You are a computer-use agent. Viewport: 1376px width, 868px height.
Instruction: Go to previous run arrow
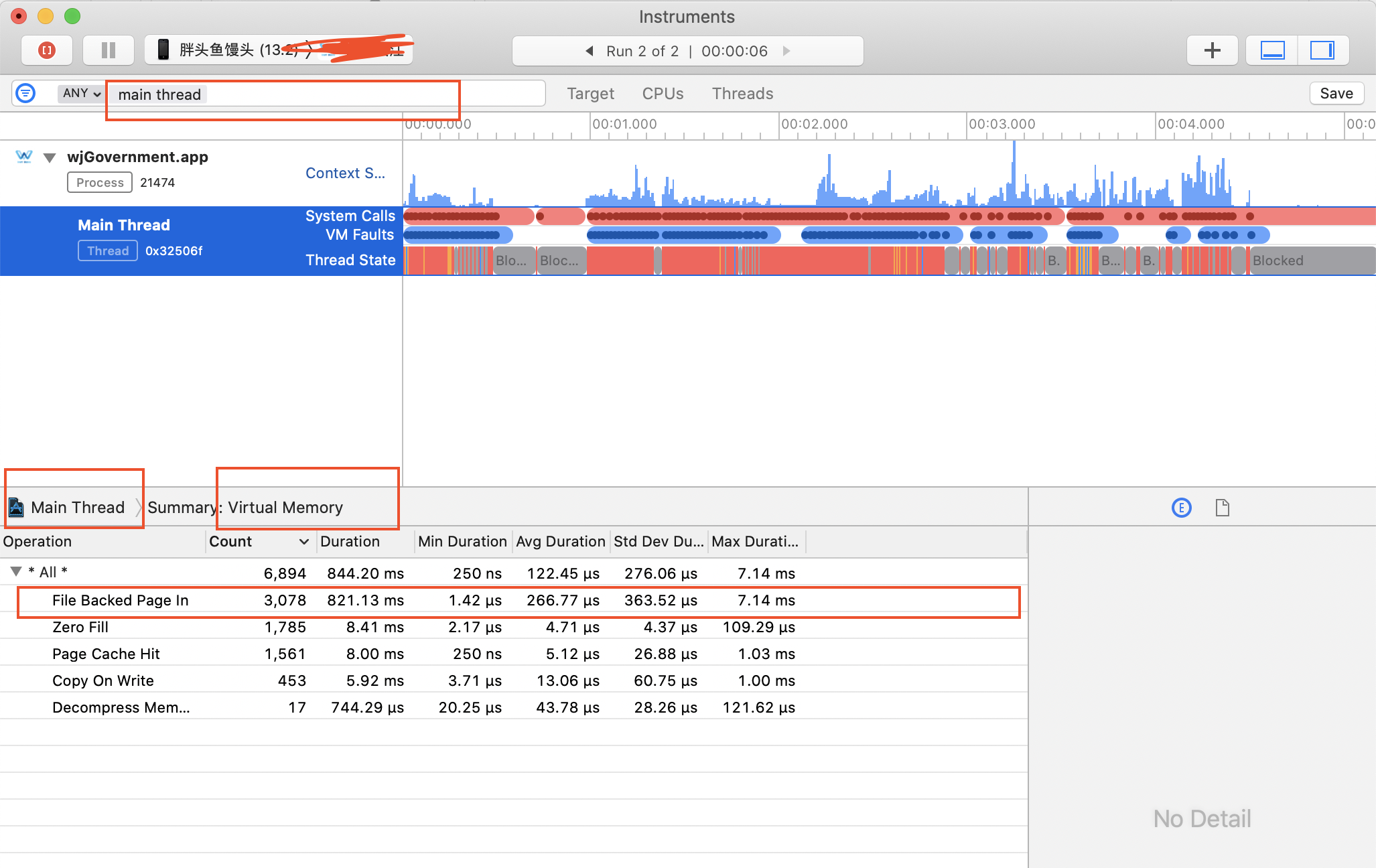click(590, 51)
